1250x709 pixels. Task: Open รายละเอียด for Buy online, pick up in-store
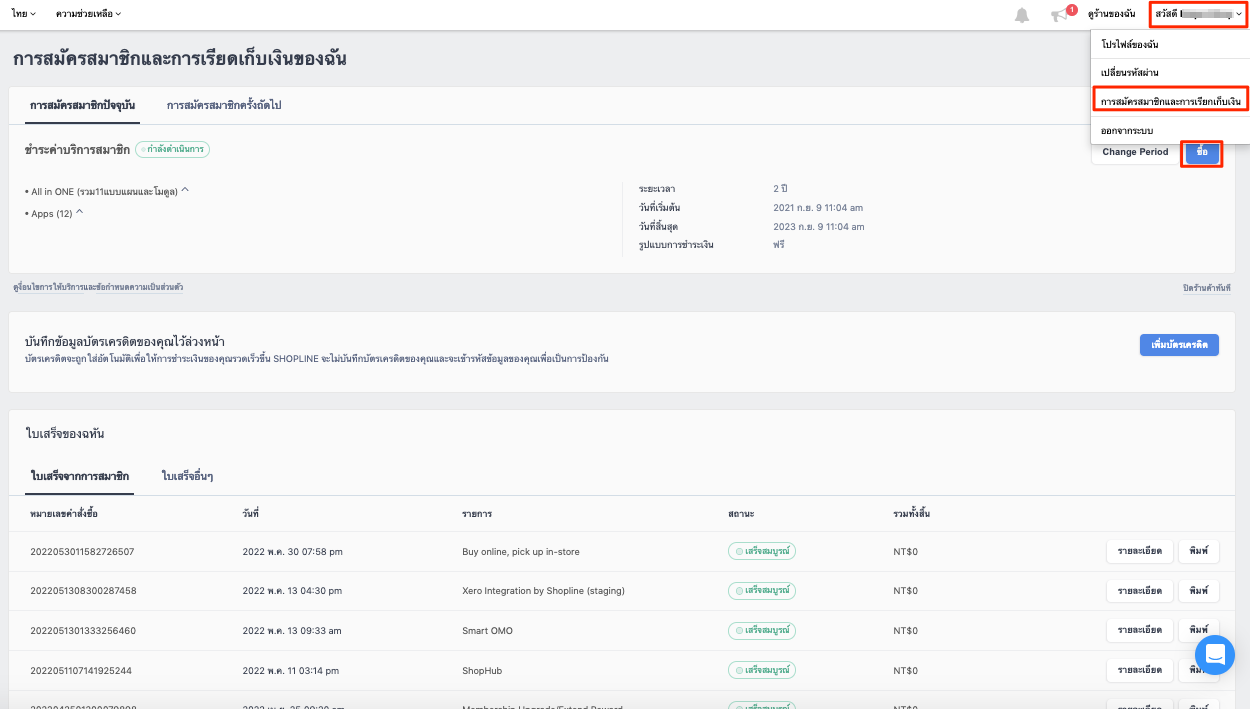pos(1140,552)
